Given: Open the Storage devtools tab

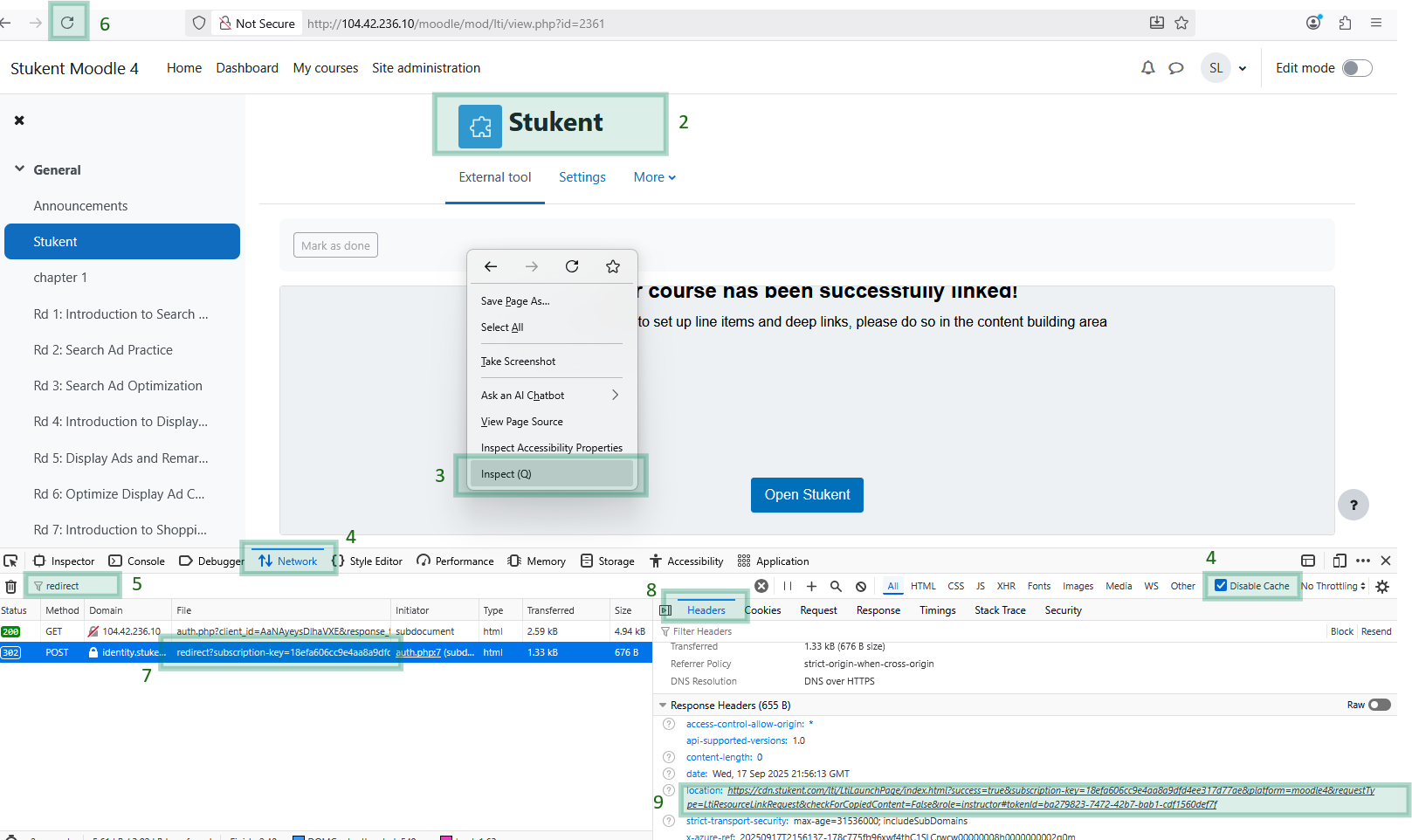Looking at the screenshot, I should coord(608,561).
